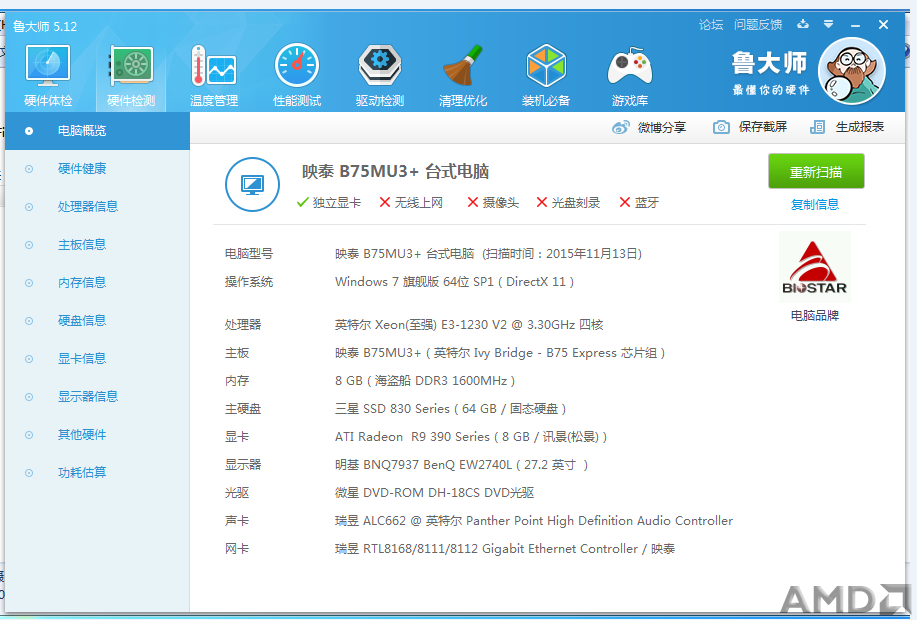917x620 pixels.
Task: Click the computer model value with scan date
Action: 488,254
